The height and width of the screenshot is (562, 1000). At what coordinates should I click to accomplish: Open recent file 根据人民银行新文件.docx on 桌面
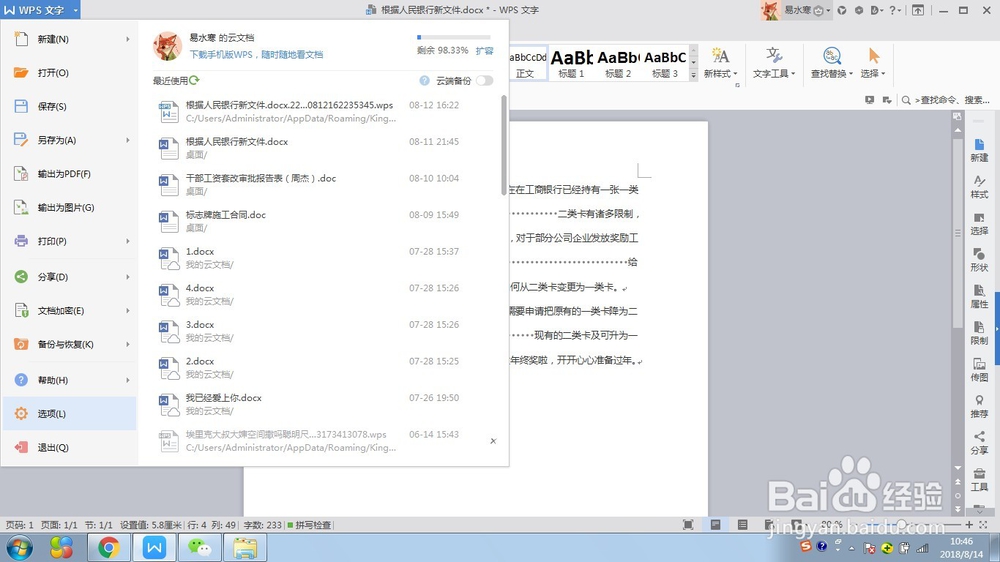click(325, 148)
